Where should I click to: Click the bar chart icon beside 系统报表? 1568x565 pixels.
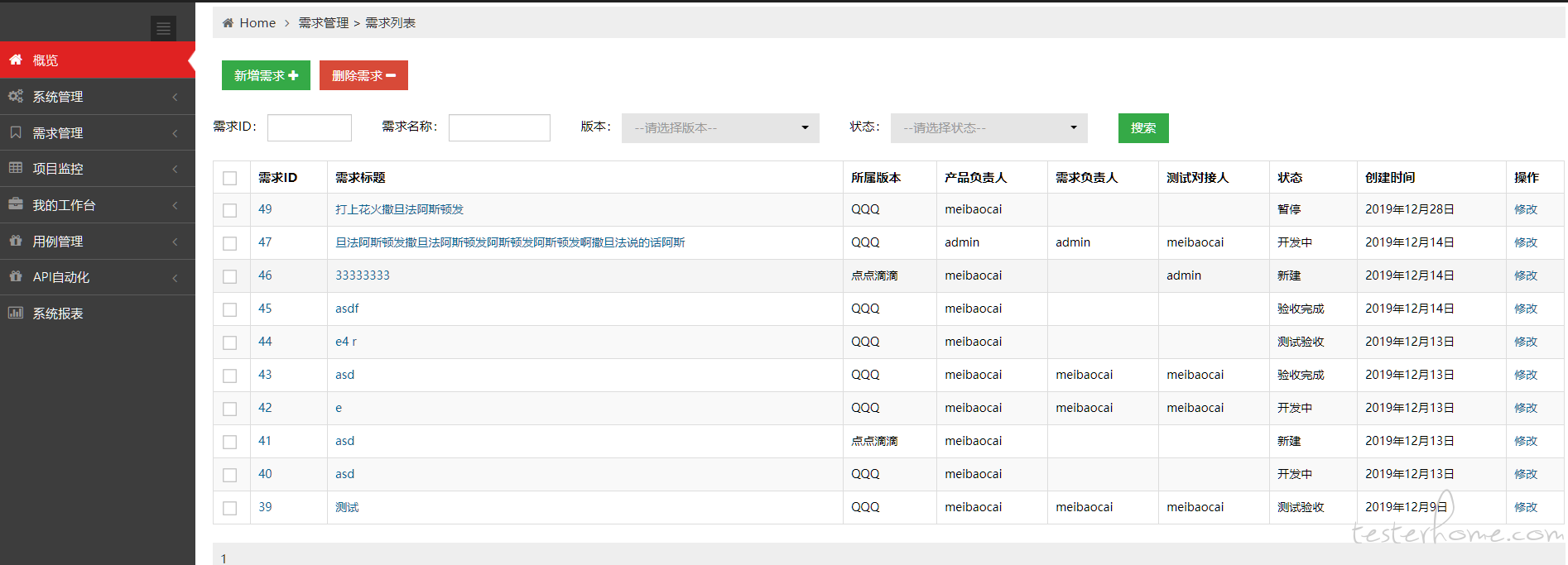point(16,313)
